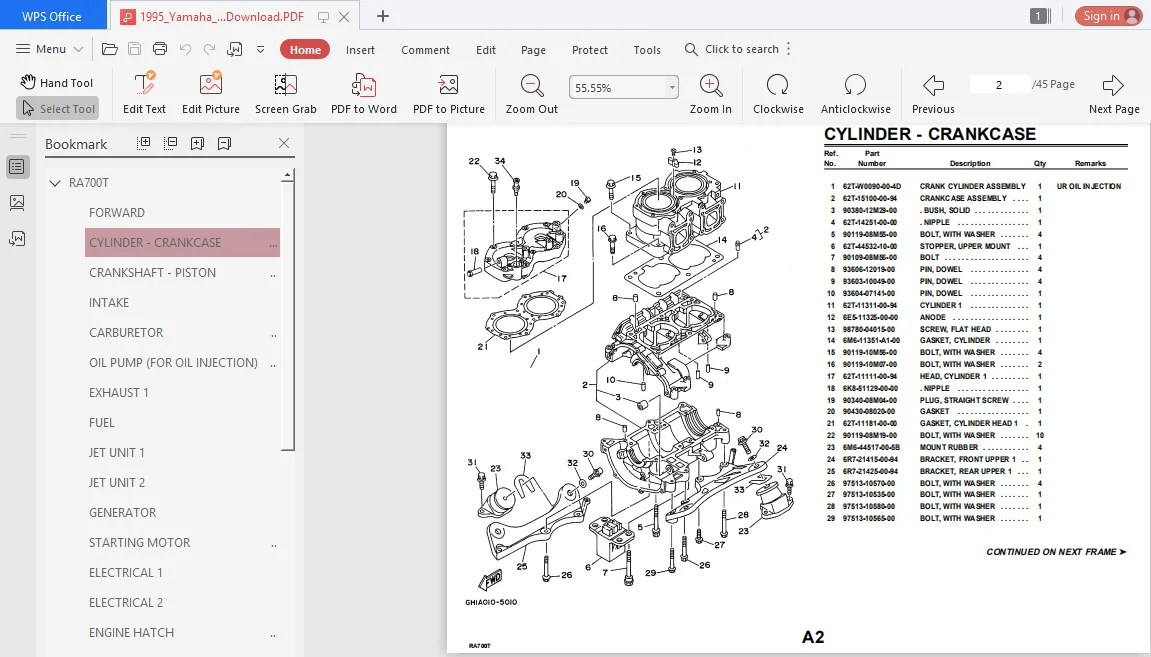
Task: Click the fourth bookmark panel toolbar icon
Action: tap(225, 144)
